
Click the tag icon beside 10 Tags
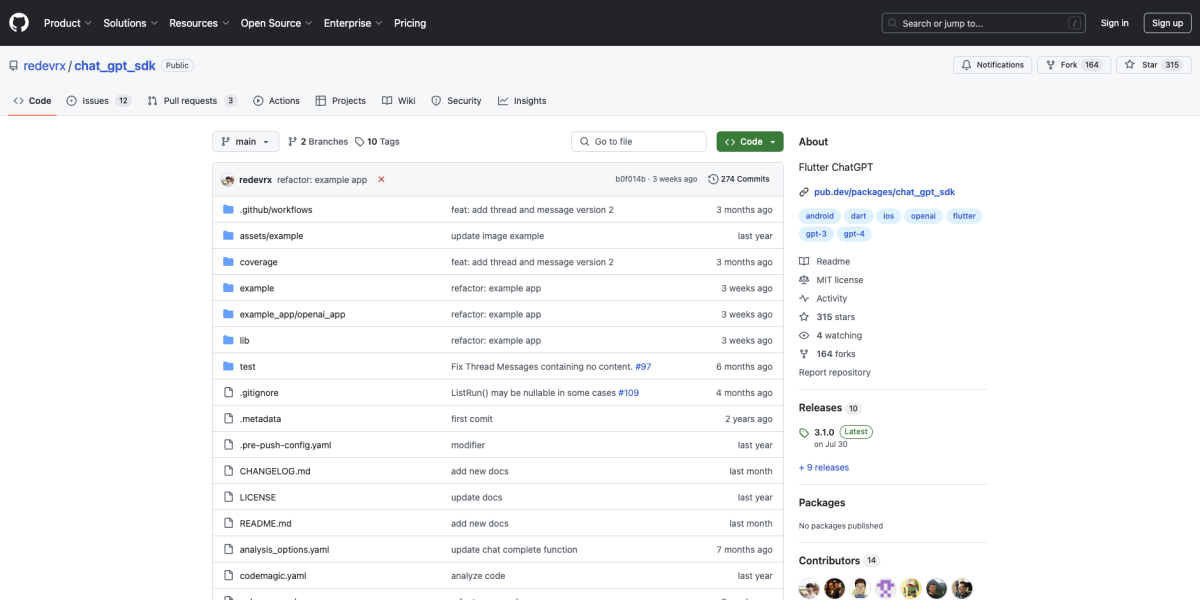[362, 141]
